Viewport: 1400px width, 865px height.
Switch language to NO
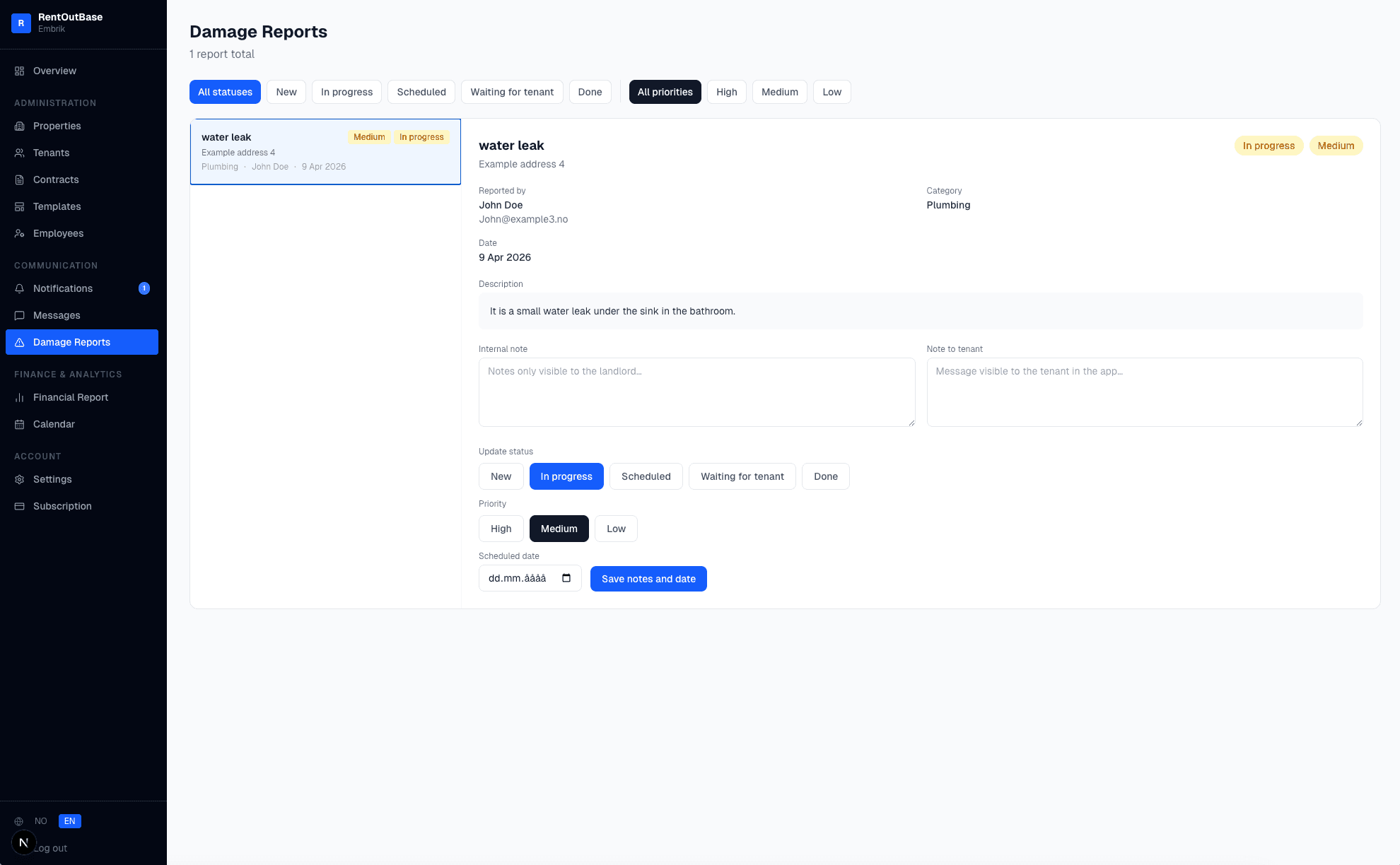(x=41, y=821)
